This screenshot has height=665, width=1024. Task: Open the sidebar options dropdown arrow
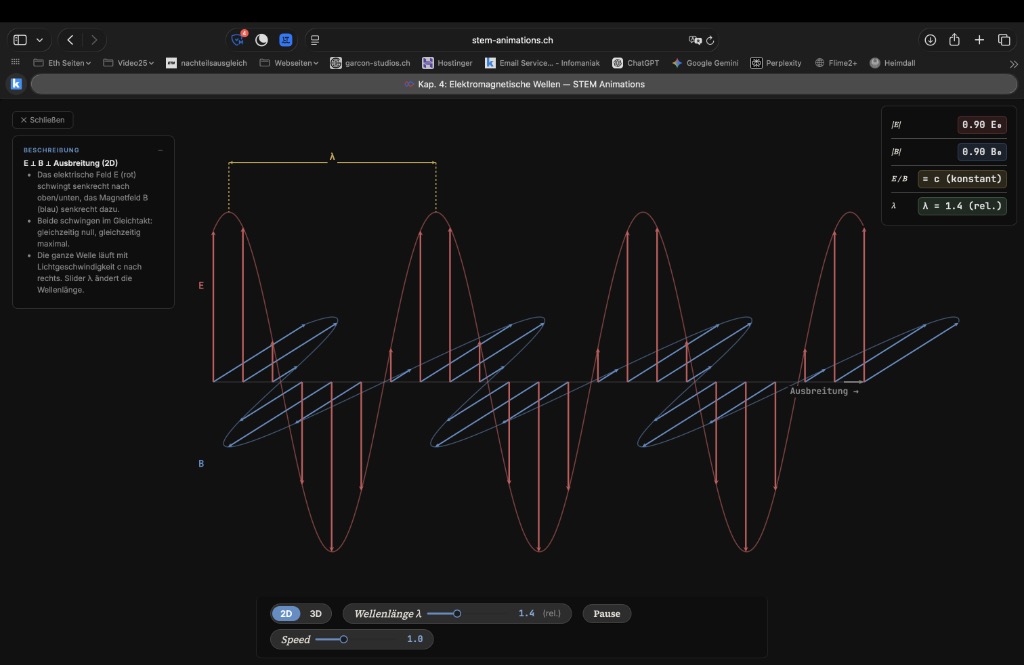pyautogui.click(x=40, y=40)
